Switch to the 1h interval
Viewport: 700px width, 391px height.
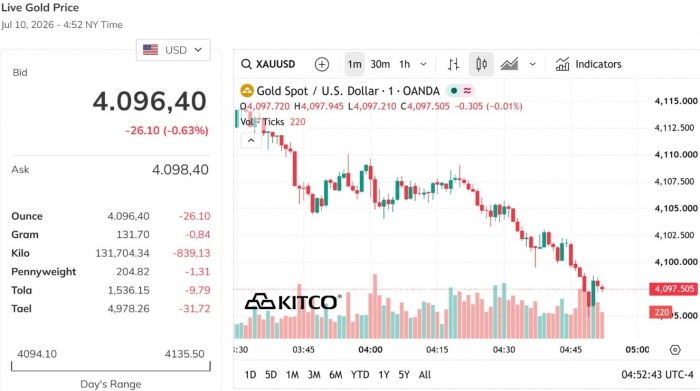(404, 64)
